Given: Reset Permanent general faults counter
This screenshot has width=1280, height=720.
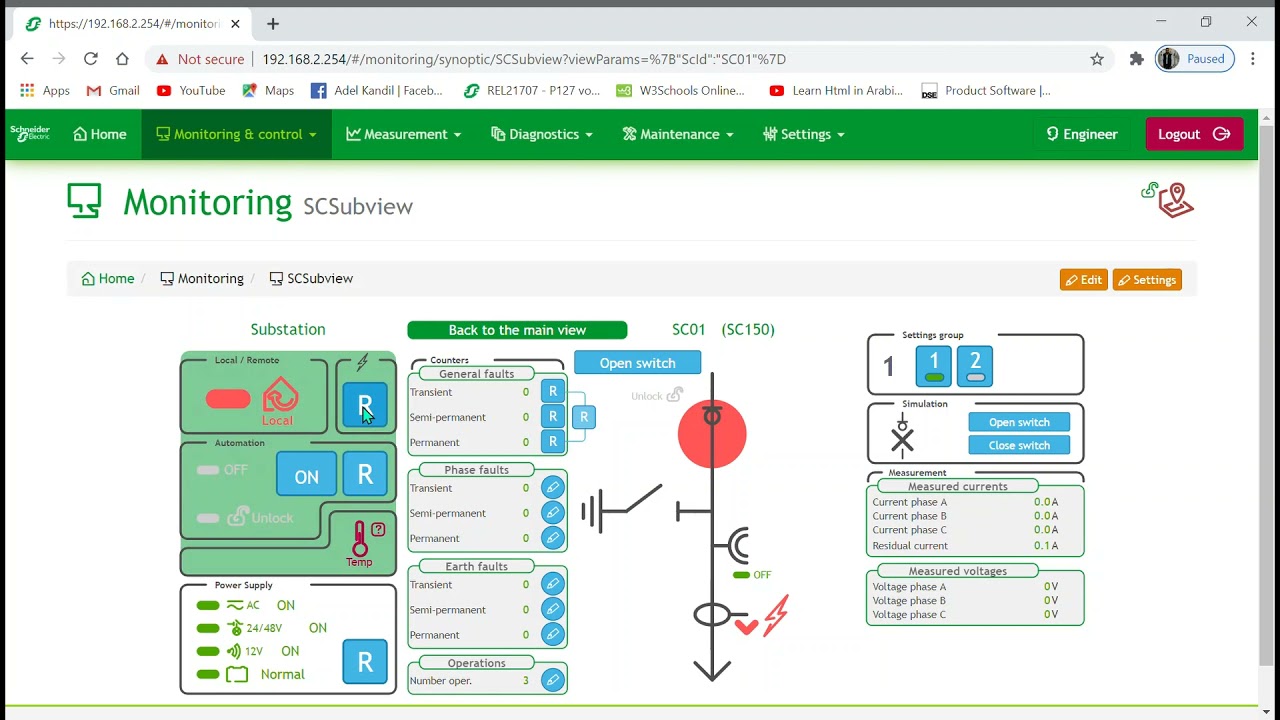Looking at the screenshot, I should click(553, 441).
